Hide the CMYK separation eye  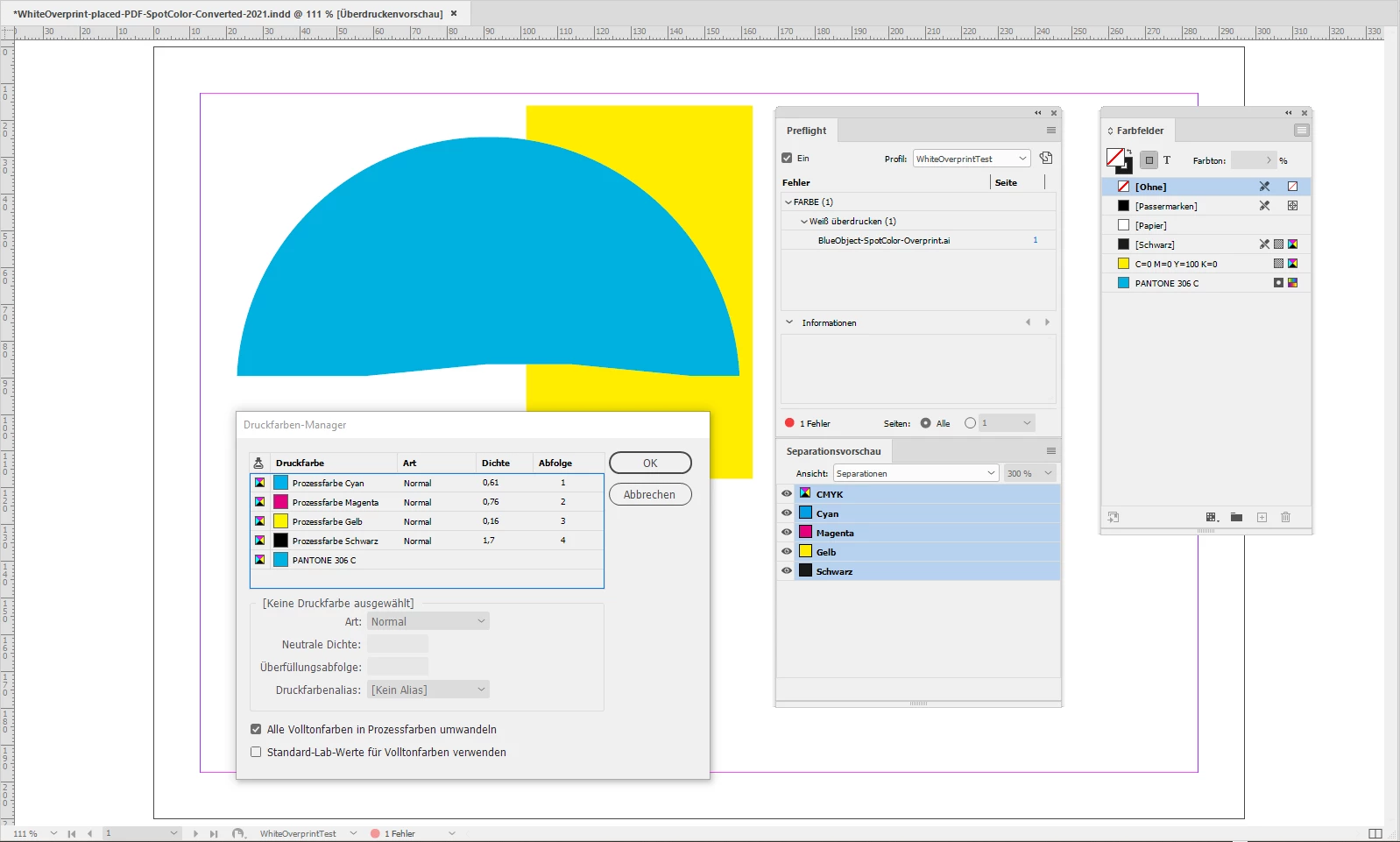pos(787,494)
